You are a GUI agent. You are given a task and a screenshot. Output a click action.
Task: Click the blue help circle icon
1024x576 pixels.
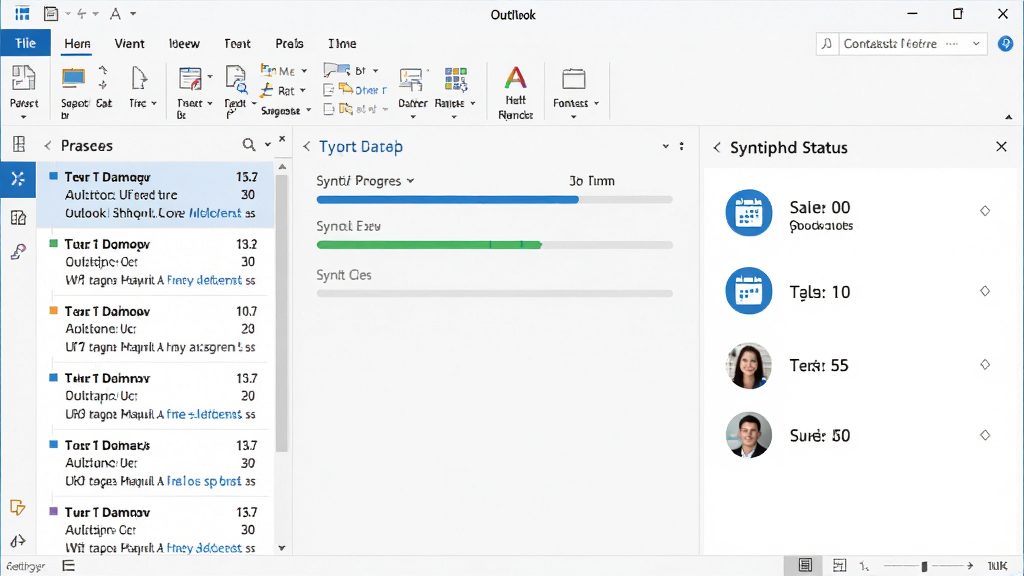pos(1006,44)
